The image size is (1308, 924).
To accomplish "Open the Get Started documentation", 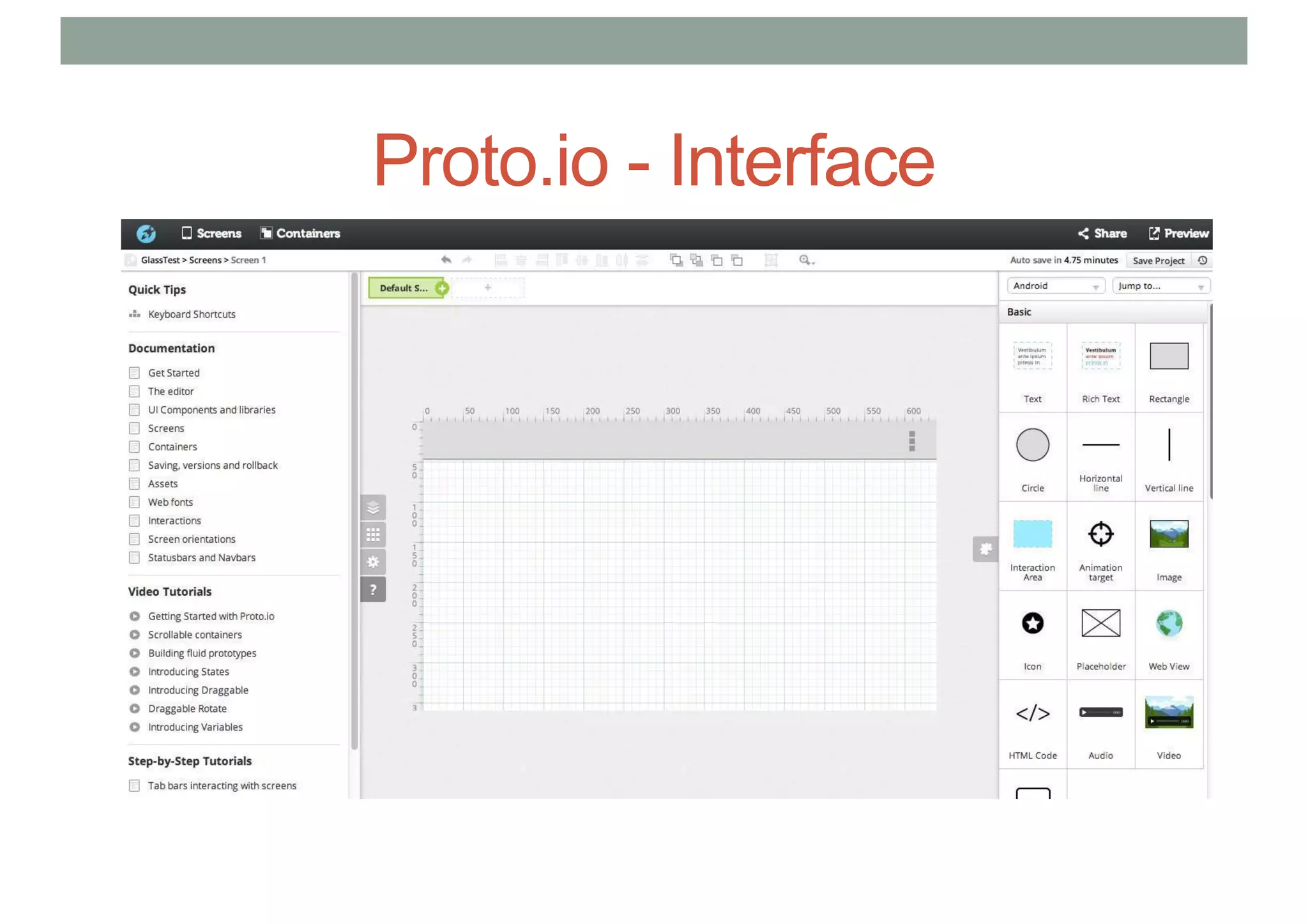I will (x=174, y=373).
